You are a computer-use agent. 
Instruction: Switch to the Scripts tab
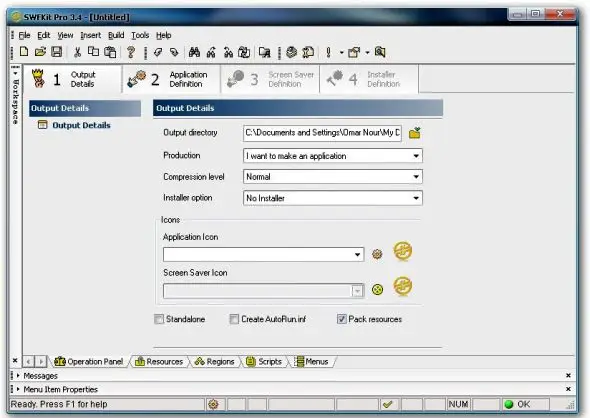tap(264, 362)
